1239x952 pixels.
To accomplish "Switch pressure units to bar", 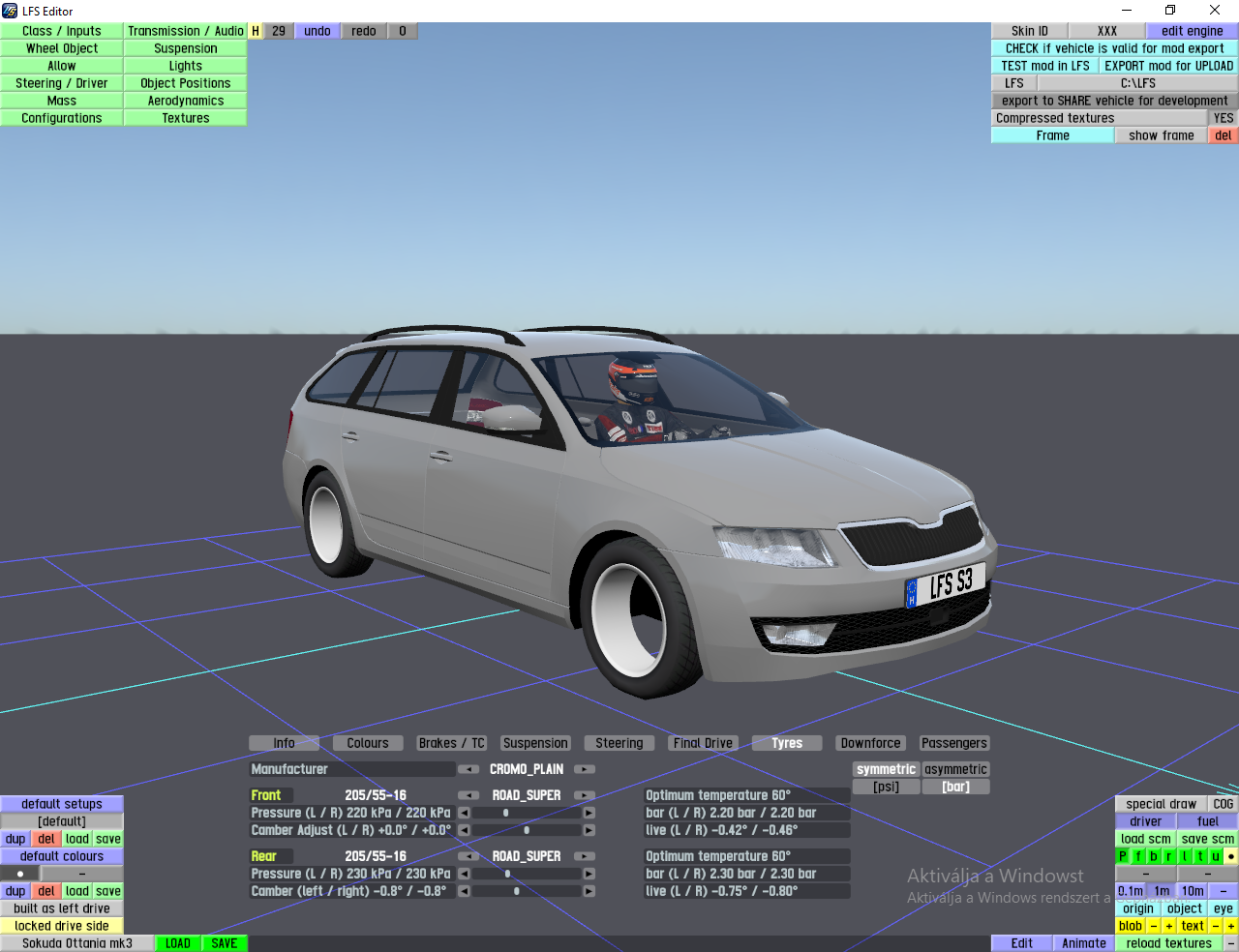I will pos(955,787).
